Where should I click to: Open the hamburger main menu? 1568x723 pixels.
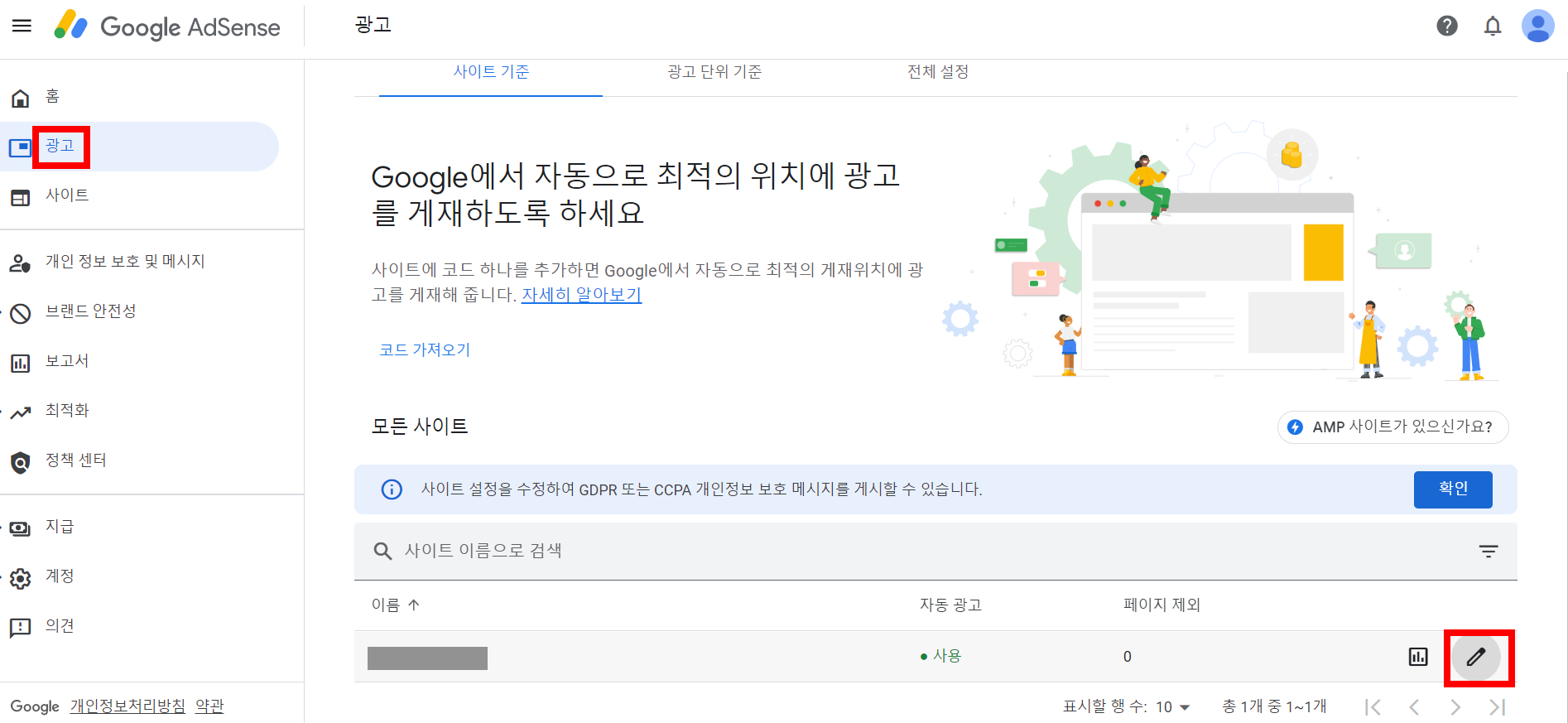[22, 26]
